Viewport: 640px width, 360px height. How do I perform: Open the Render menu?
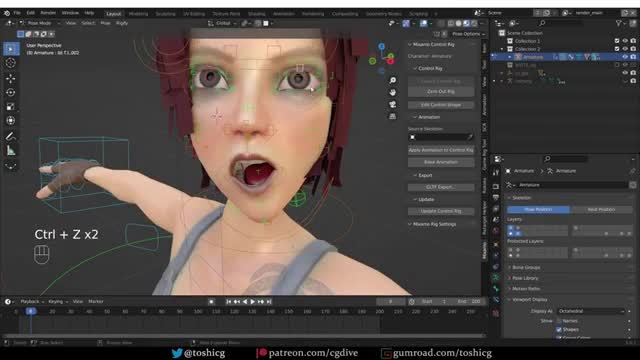click(48, 13)
